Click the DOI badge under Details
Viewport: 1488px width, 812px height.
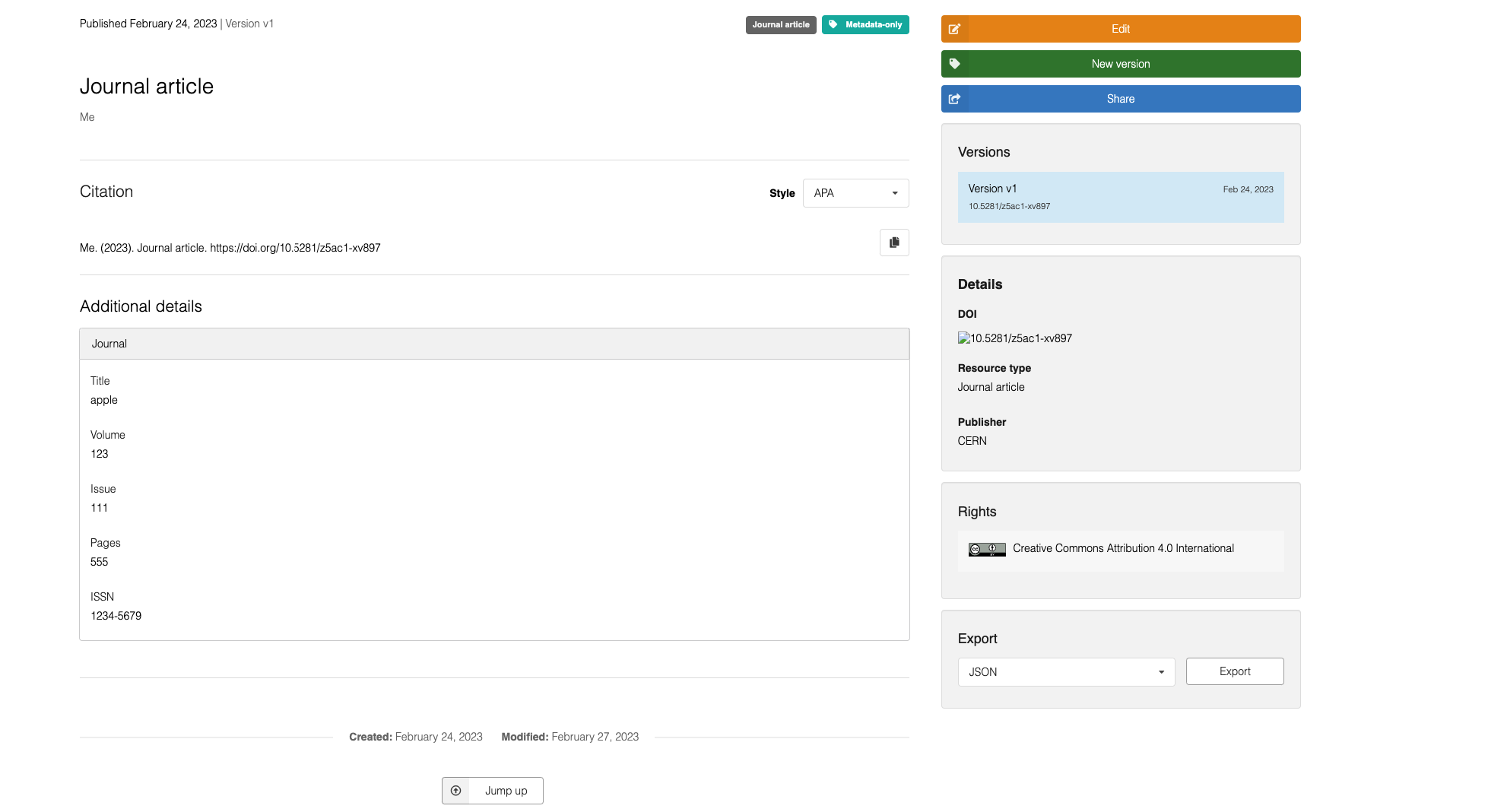click(x=1014, y=338)
